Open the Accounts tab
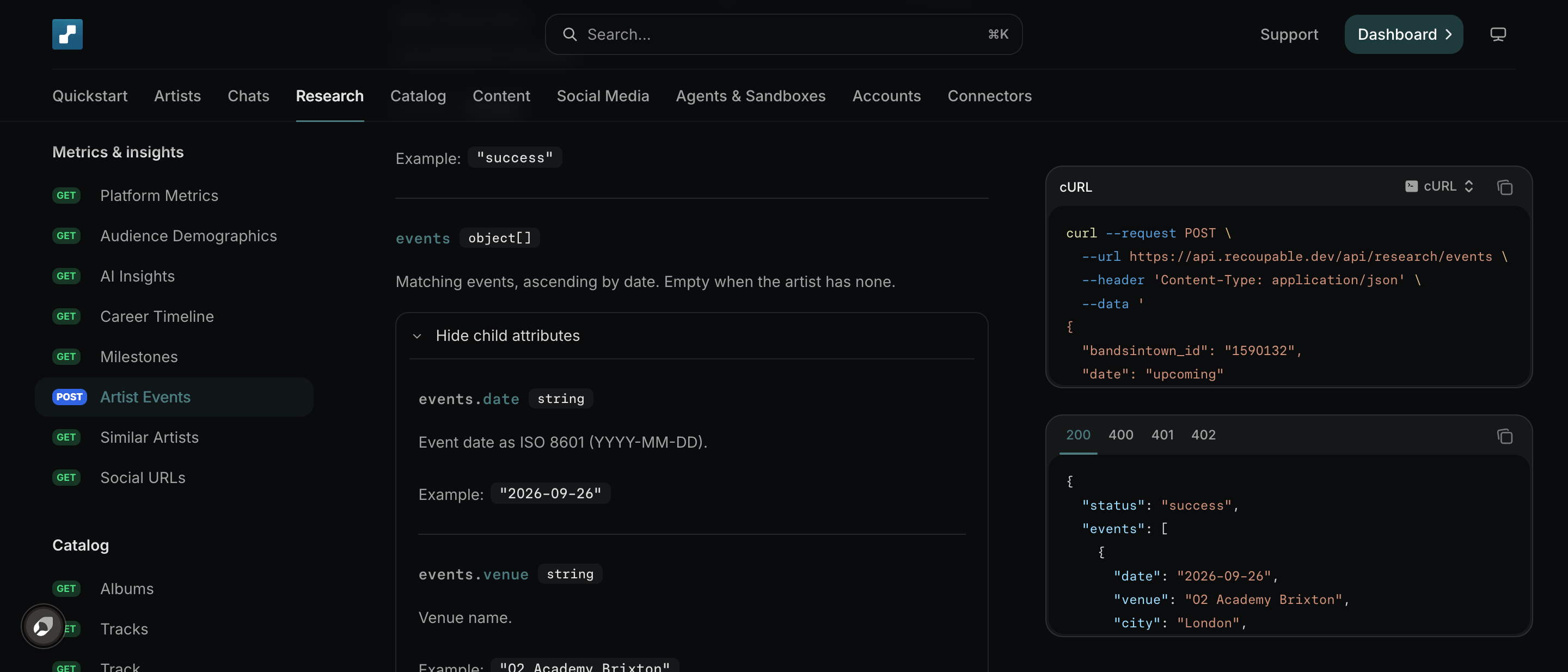This screenshot has height=672, width=1568. (886, 96)
